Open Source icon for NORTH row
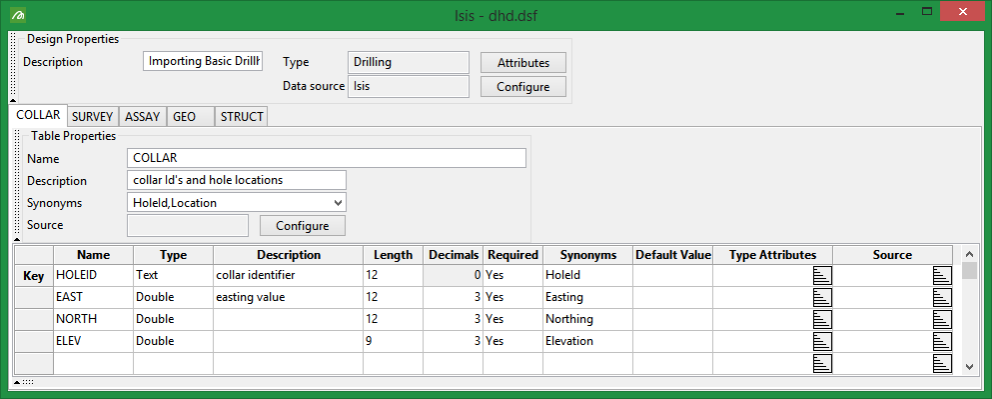992x399 pixels. coord(942,319)
